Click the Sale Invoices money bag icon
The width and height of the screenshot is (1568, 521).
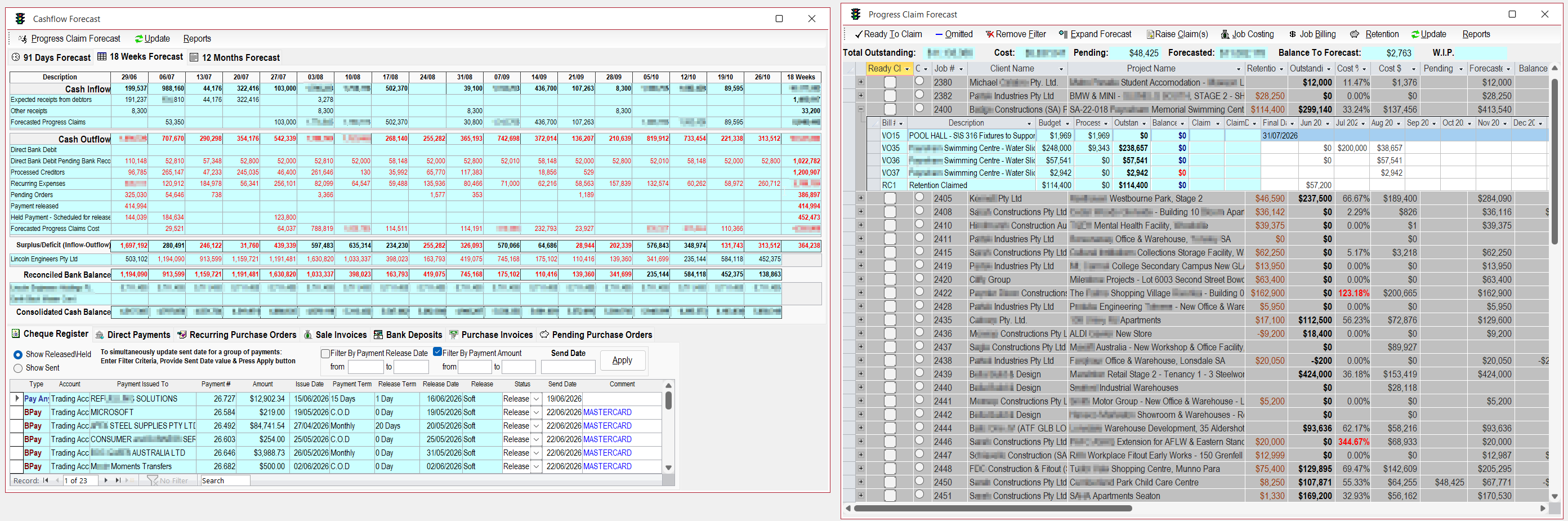pos(308,335)
